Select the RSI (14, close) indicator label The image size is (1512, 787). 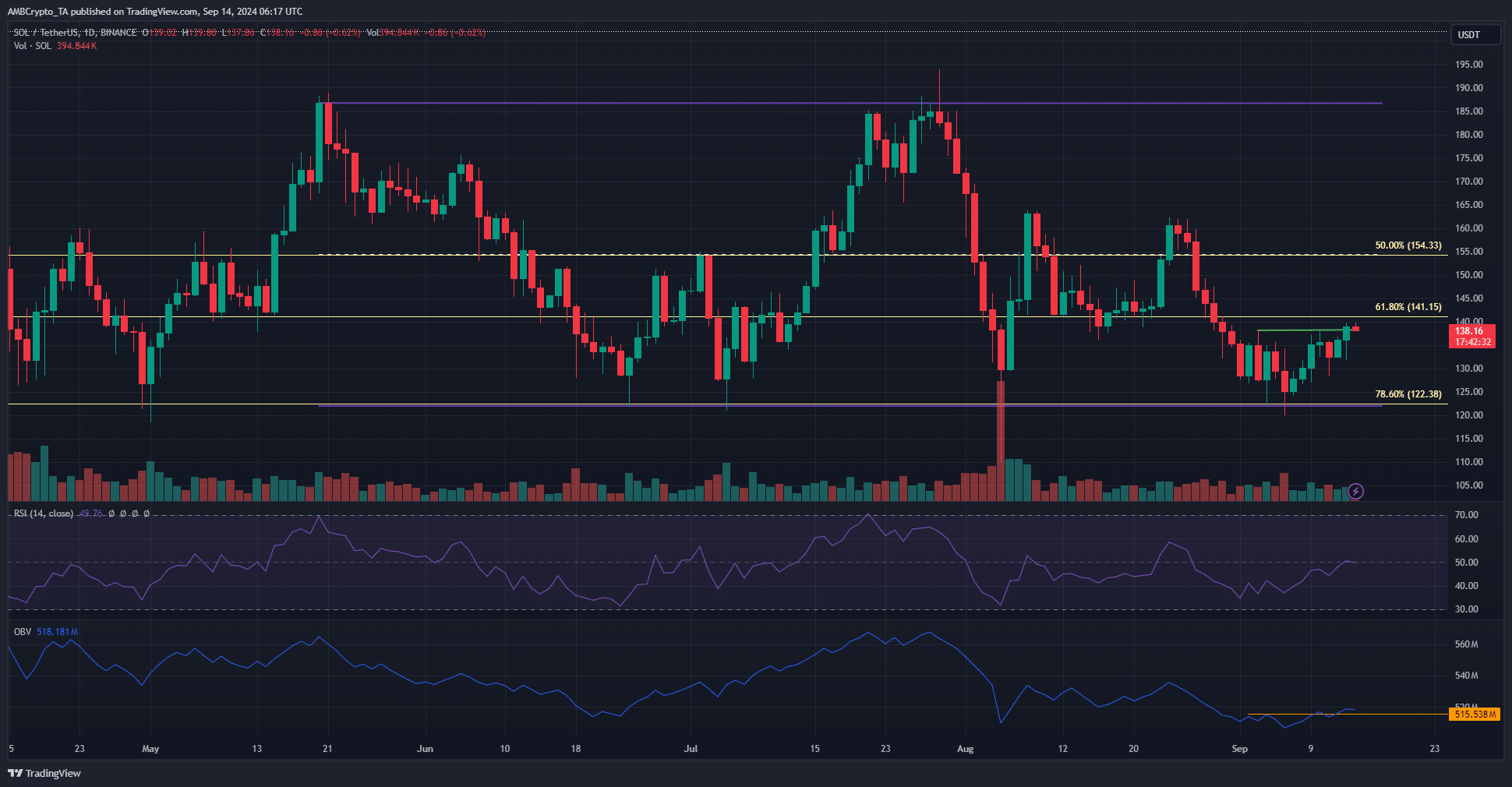(44, 513)
